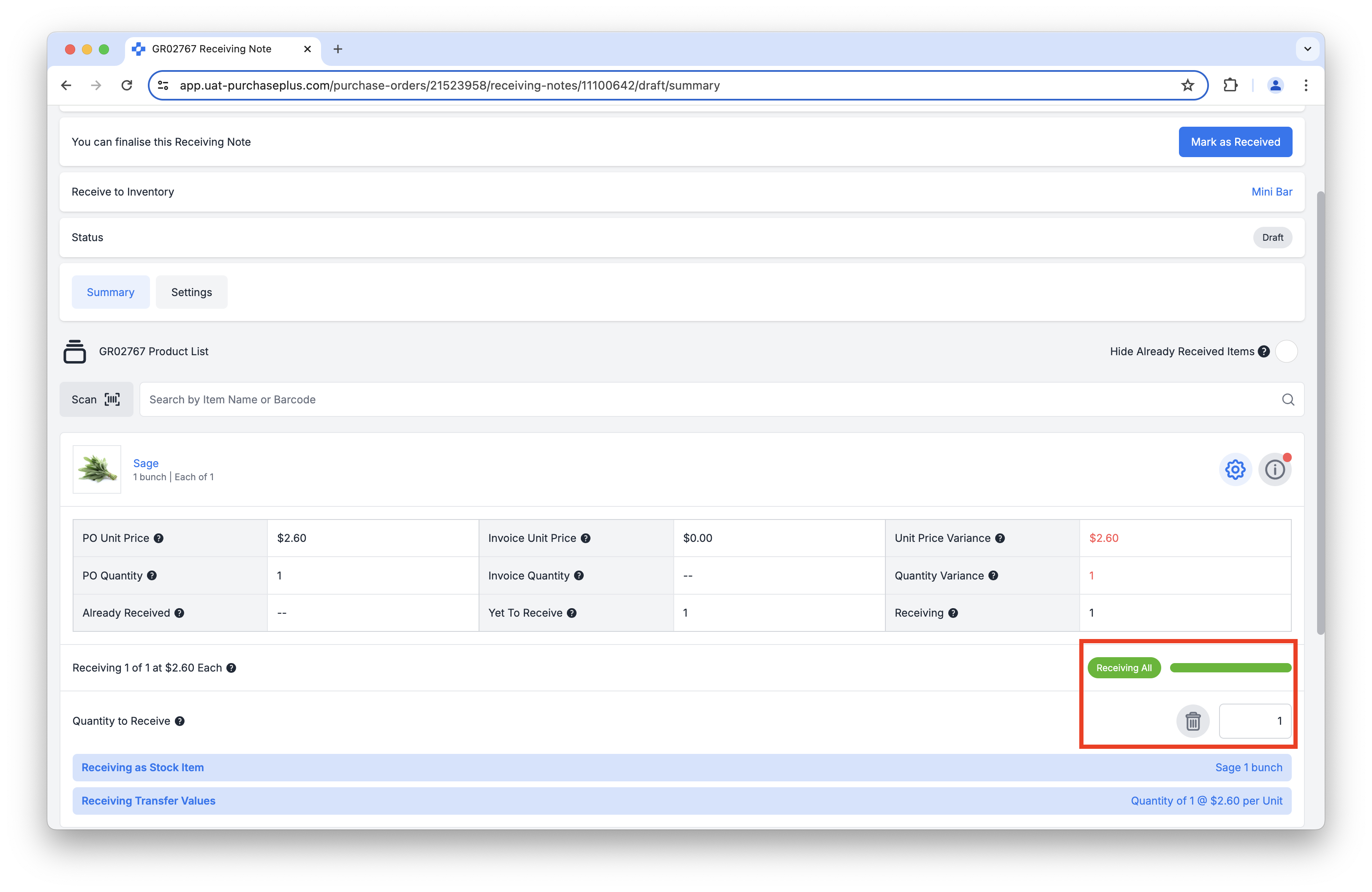Click the Mark as Received button
Image resolution: width=1372 pixels, height=892 pixels.
click(1235, 142)
